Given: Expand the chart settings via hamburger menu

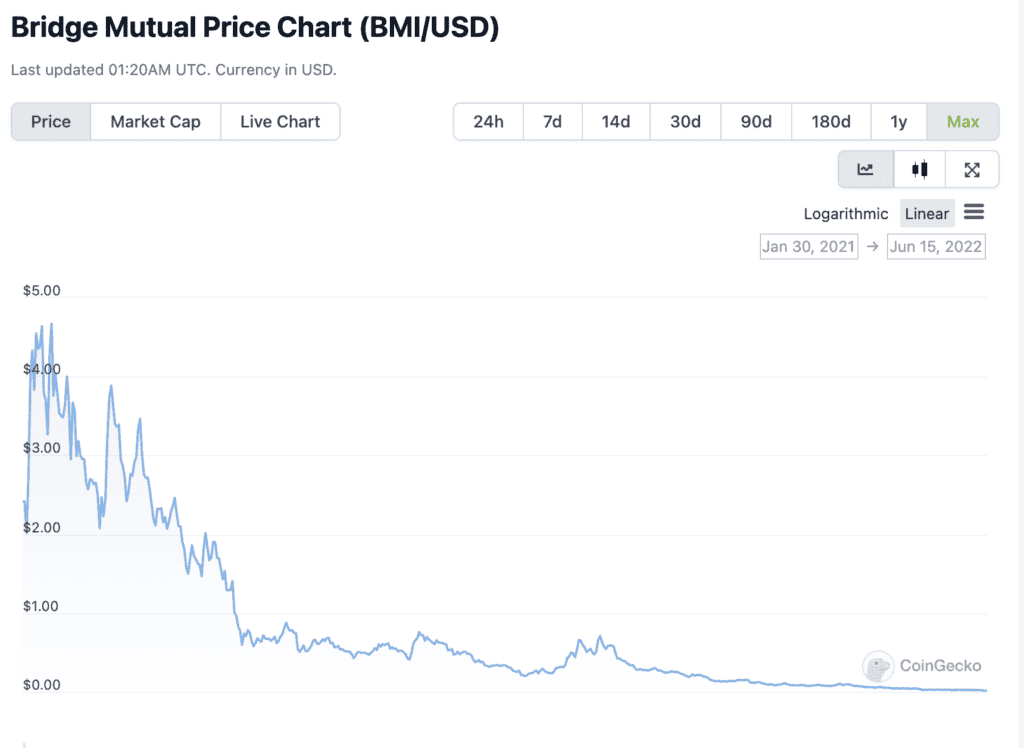Looking at the screenshot, I should coord(974,212).
